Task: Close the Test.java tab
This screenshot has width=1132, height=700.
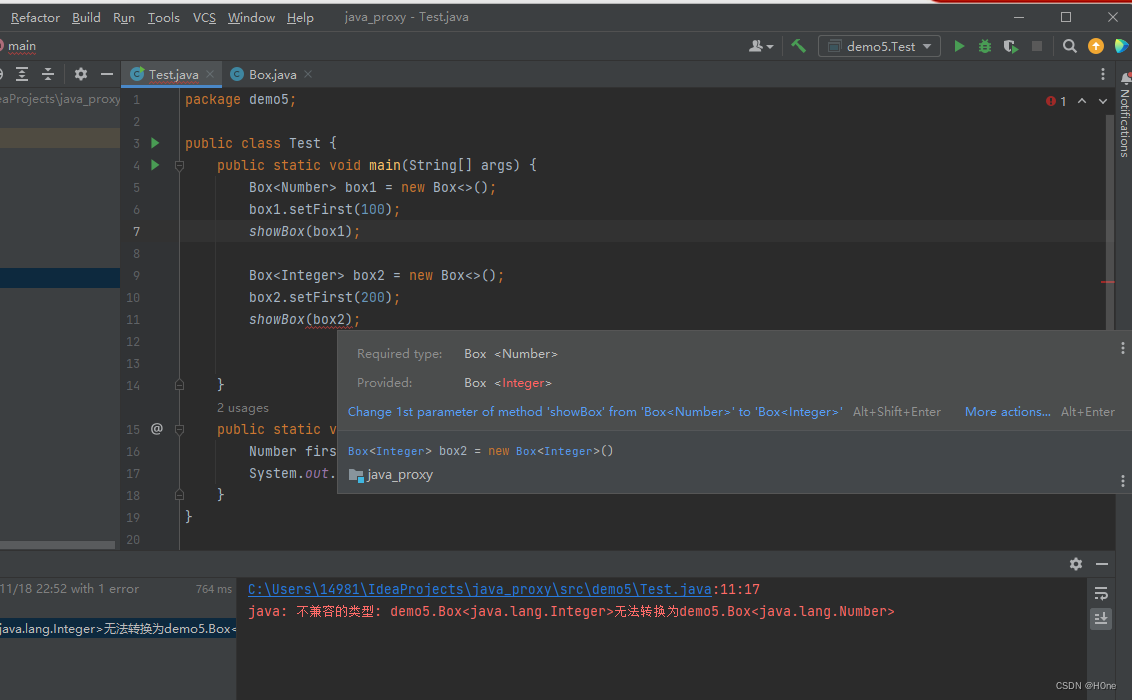Action: click(x=210, y=74)
